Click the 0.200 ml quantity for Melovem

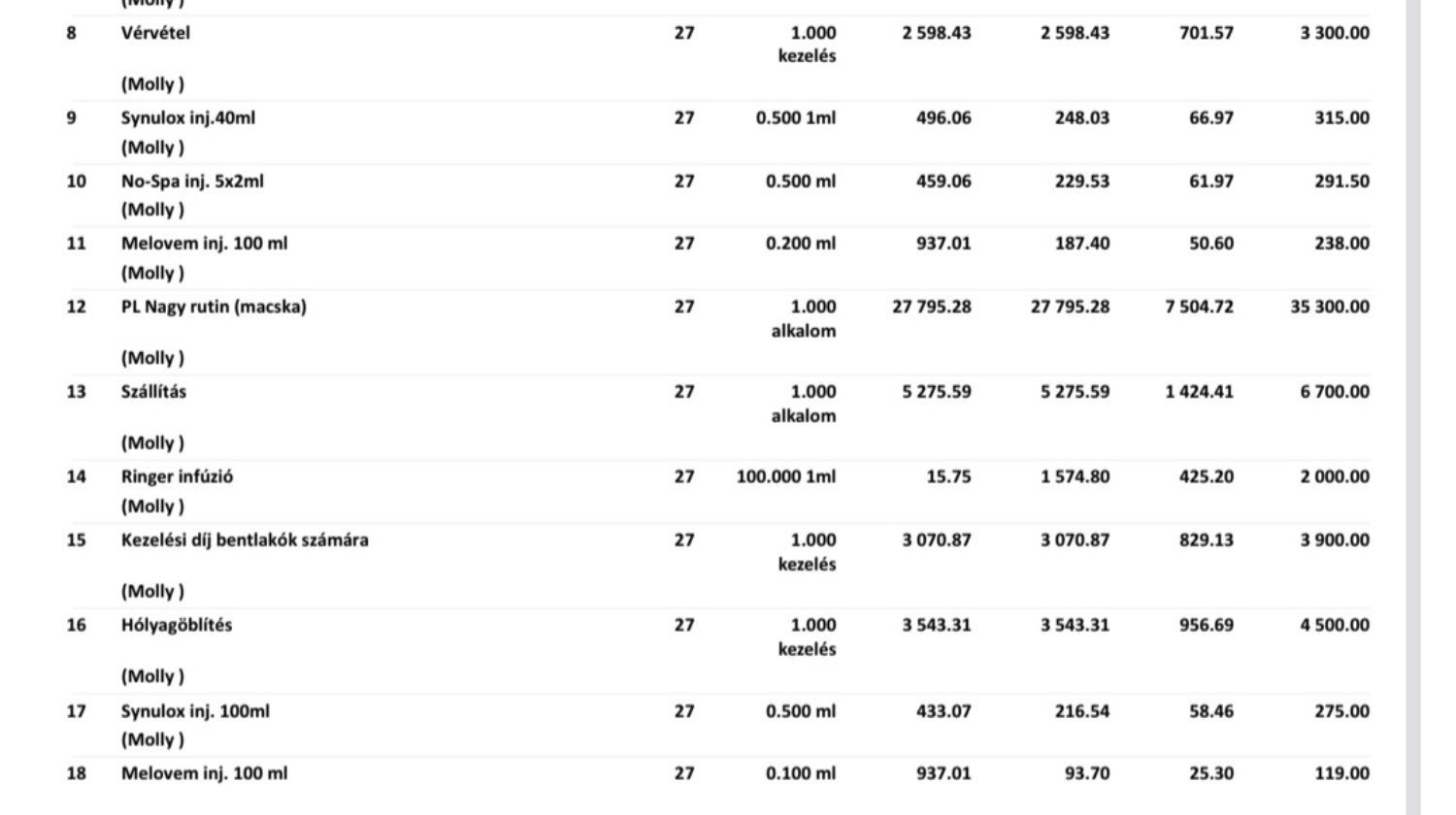point(800,244)
